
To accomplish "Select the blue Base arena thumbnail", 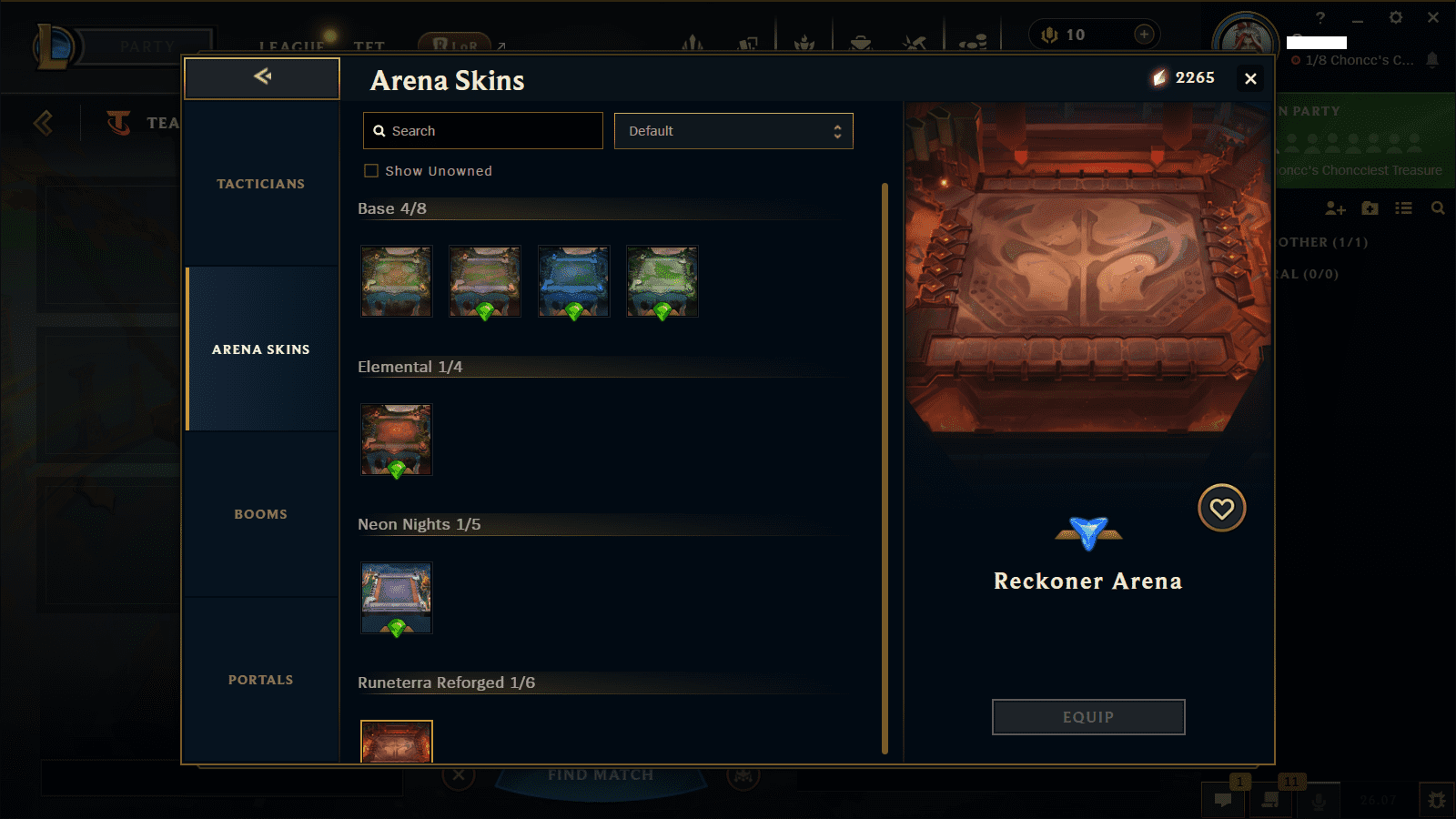I will [x=573, y=281].
